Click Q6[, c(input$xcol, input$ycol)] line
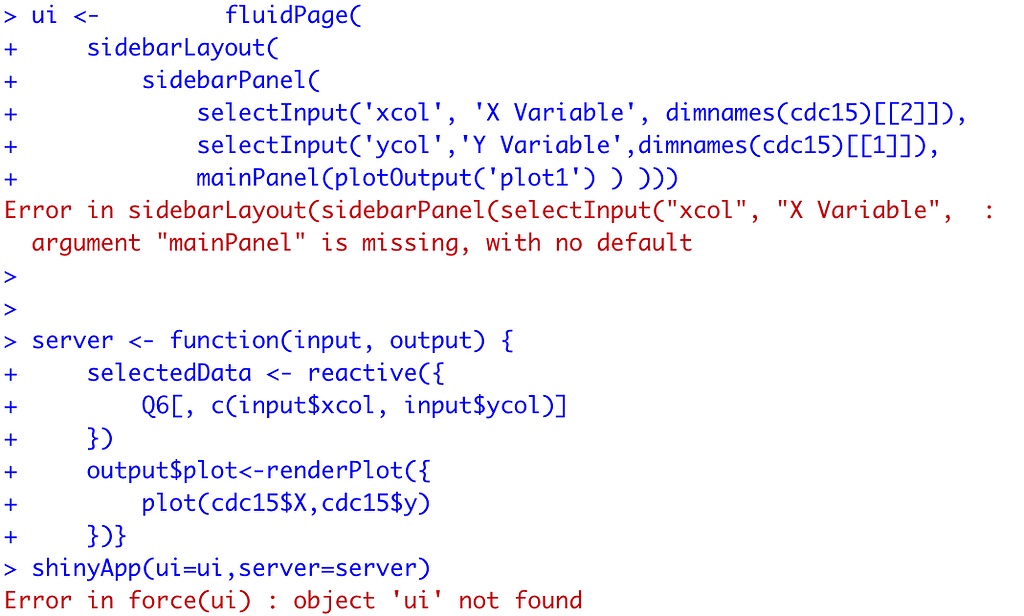 pyautogui.click(x=355, y=406)
